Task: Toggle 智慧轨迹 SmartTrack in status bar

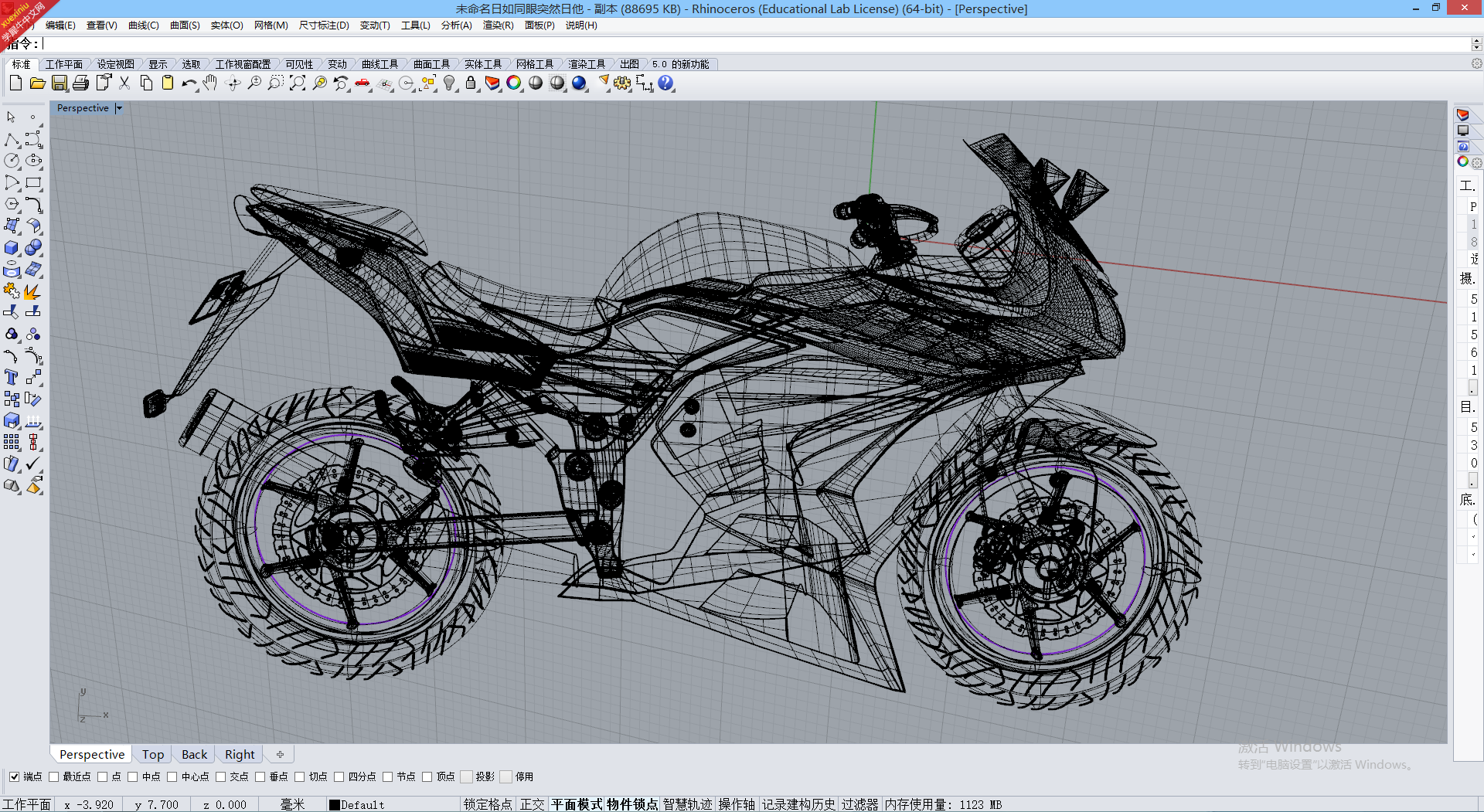Action: click(688, 804)
